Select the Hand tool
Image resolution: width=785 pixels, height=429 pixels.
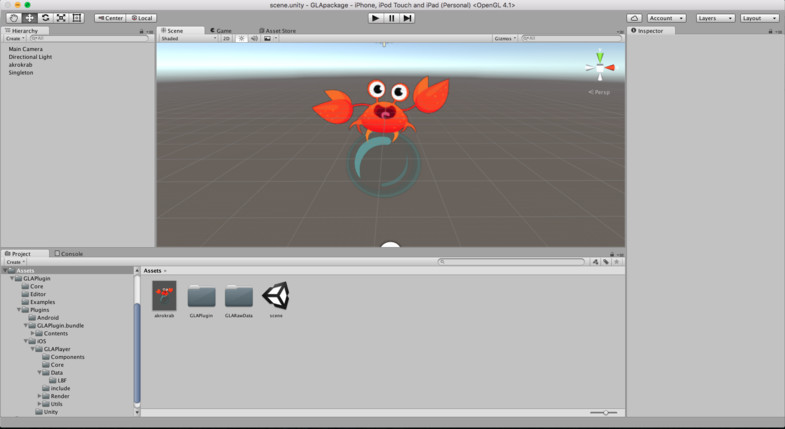(14, 18)
